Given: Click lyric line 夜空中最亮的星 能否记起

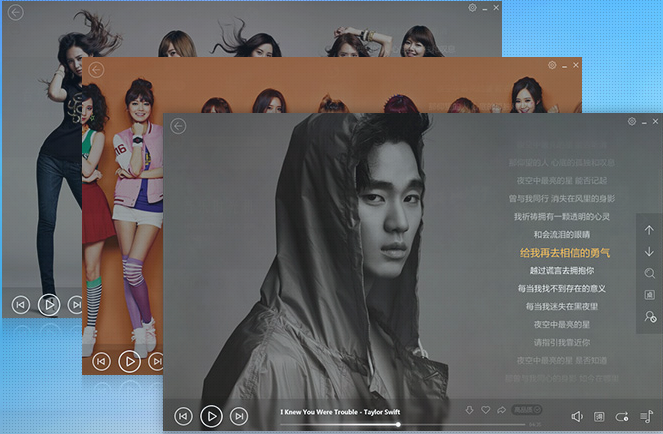Looking at the screenshot, I should (562, 181).
